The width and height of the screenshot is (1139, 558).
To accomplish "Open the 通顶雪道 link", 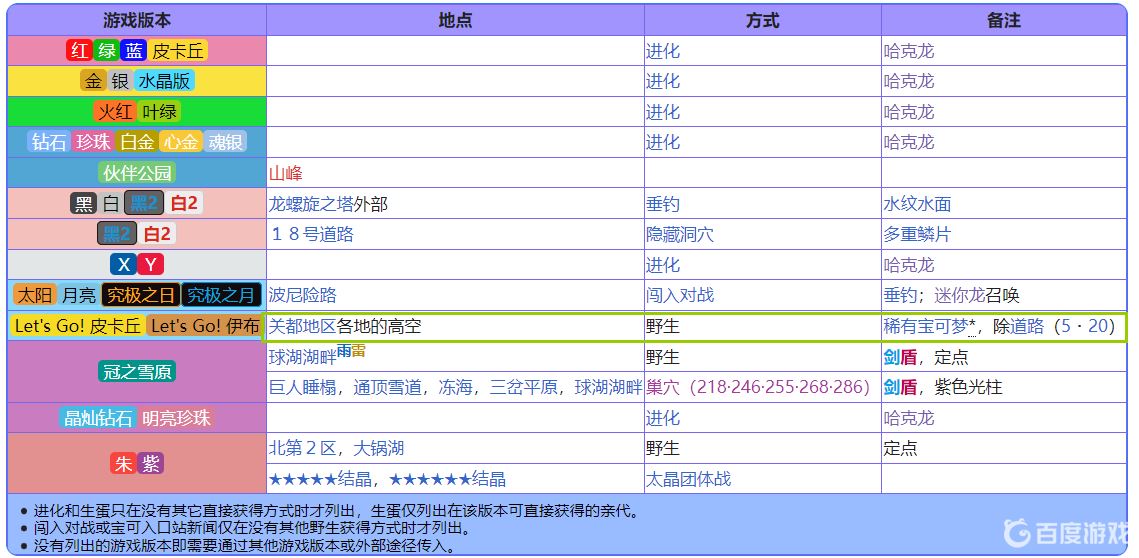I will [x=387, y=387].
